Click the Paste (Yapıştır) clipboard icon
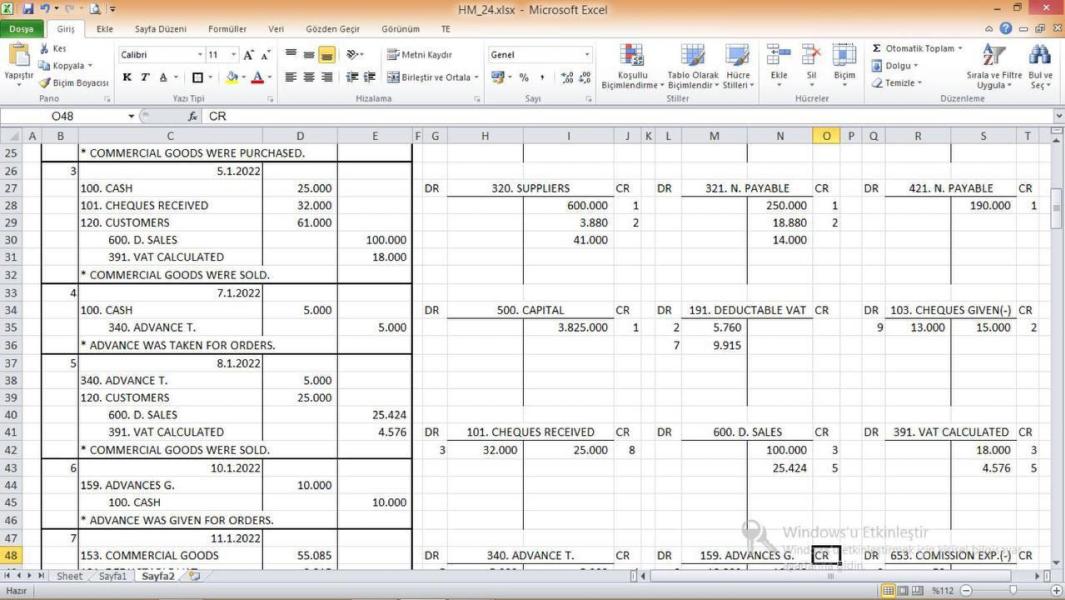The width and height of the screenshot is (1065, 600). point(18,58)
